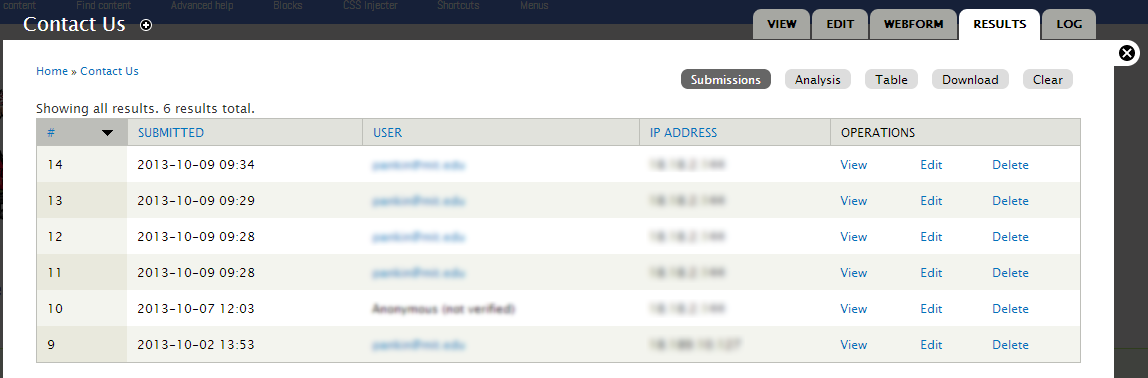Click the Clear submissions button

point(1048,80)
